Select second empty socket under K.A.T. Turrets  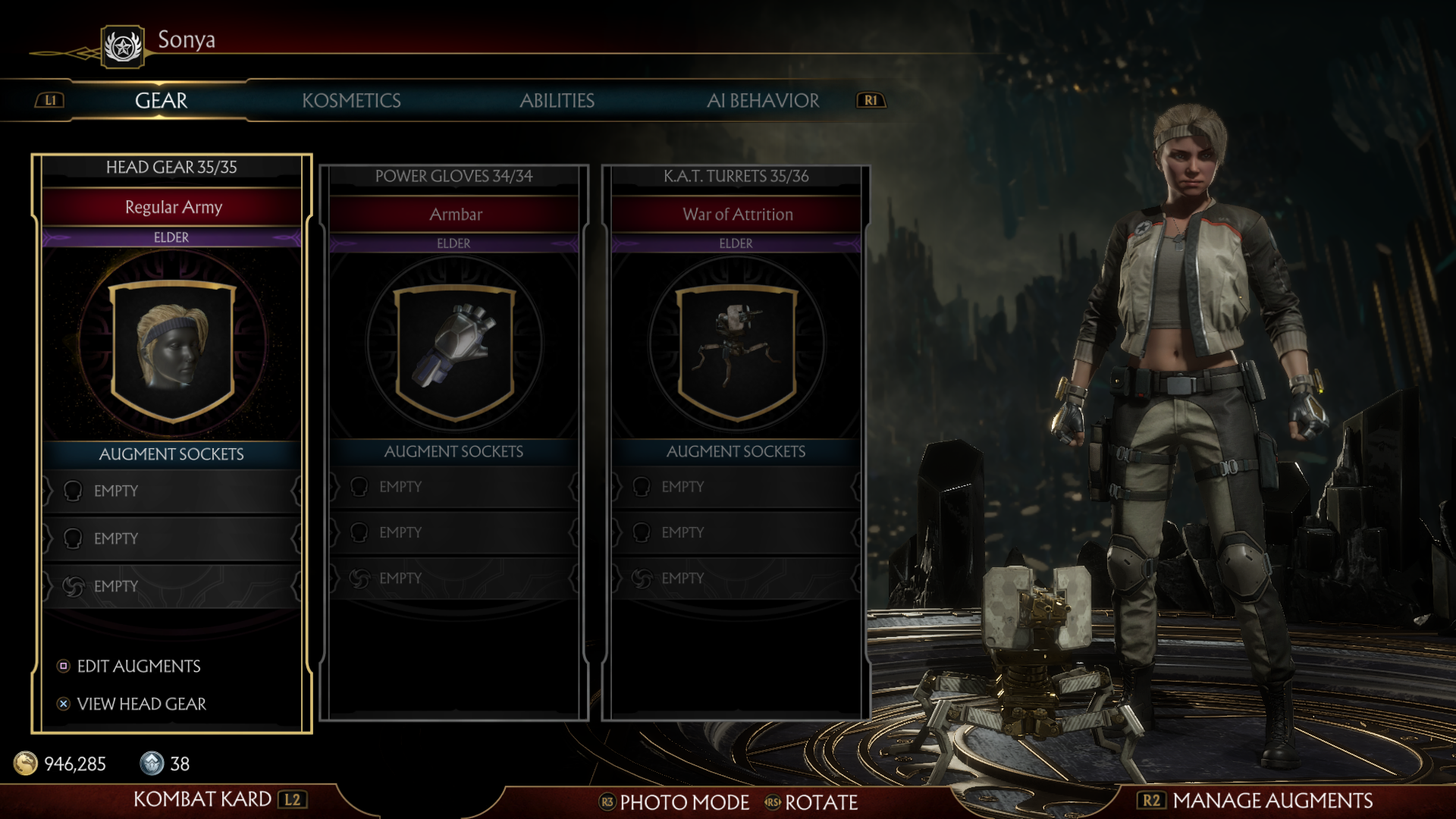tap(736, 532)
